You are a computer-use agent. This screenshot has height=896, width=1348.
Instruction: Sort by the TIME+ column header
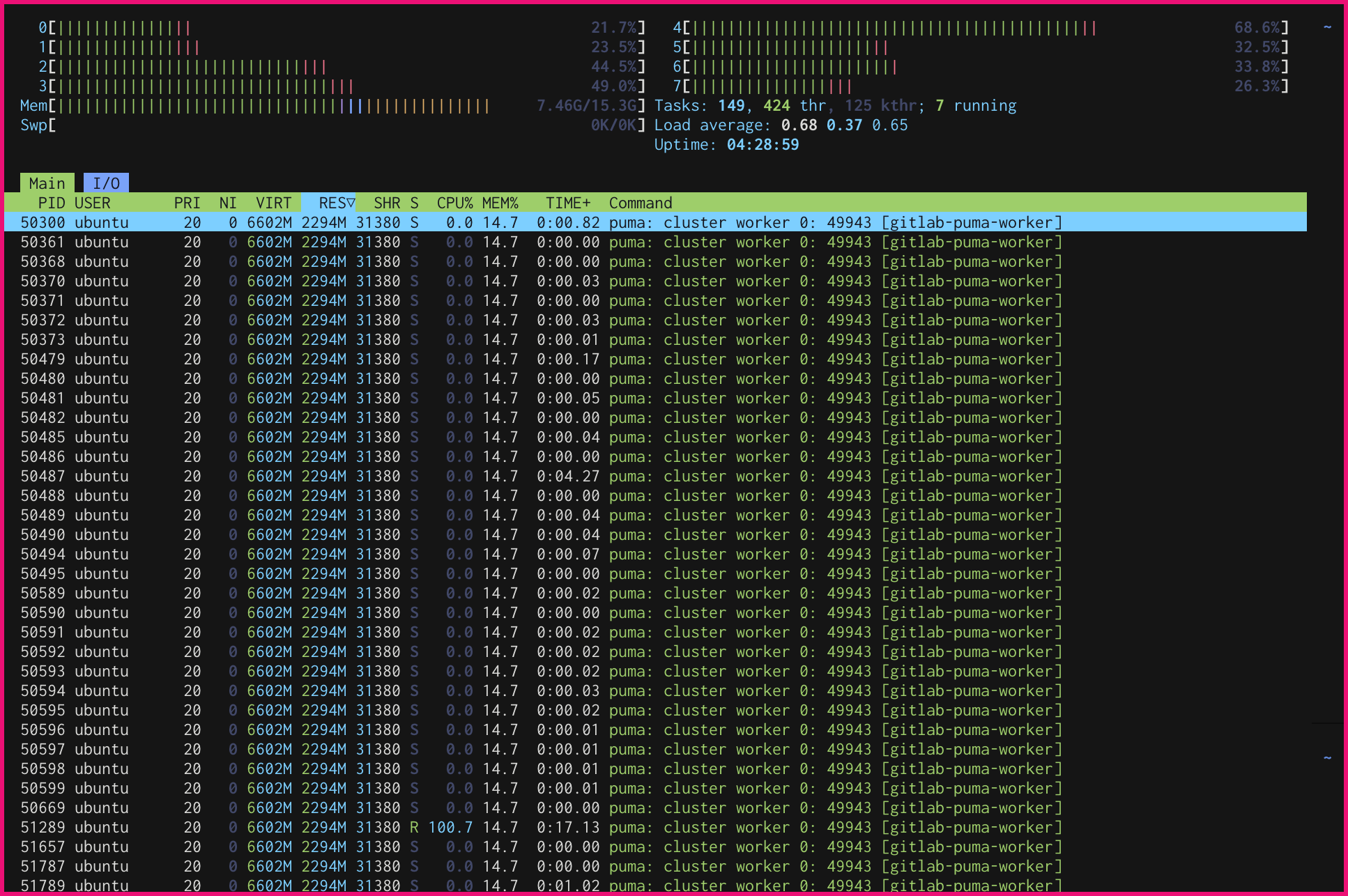(568, 203)
